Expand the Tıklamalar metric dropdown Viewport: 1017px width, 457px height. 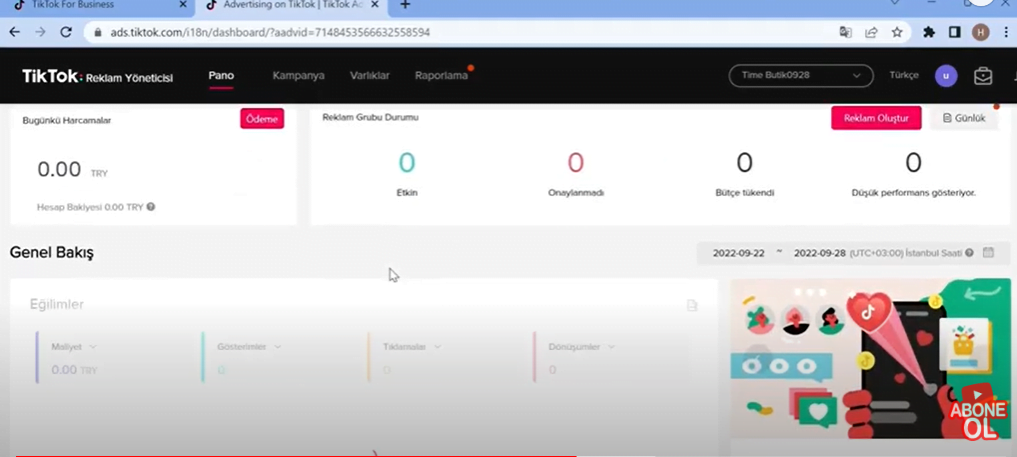(437, 347)
